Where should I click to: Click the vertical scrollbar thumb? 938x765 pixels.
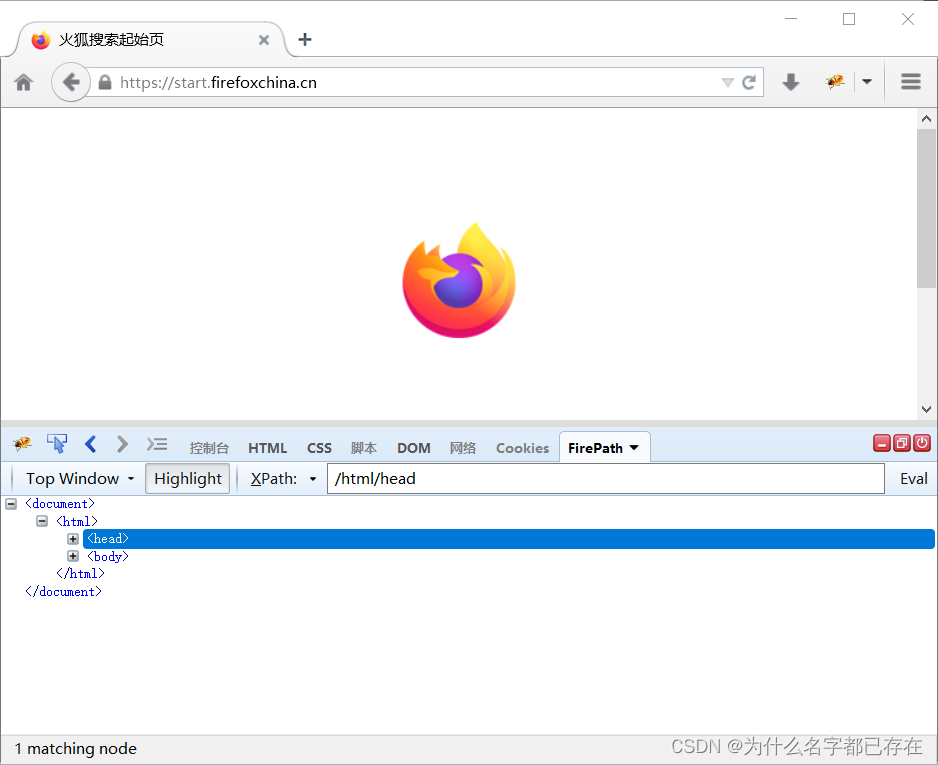[x=926, y=208]
